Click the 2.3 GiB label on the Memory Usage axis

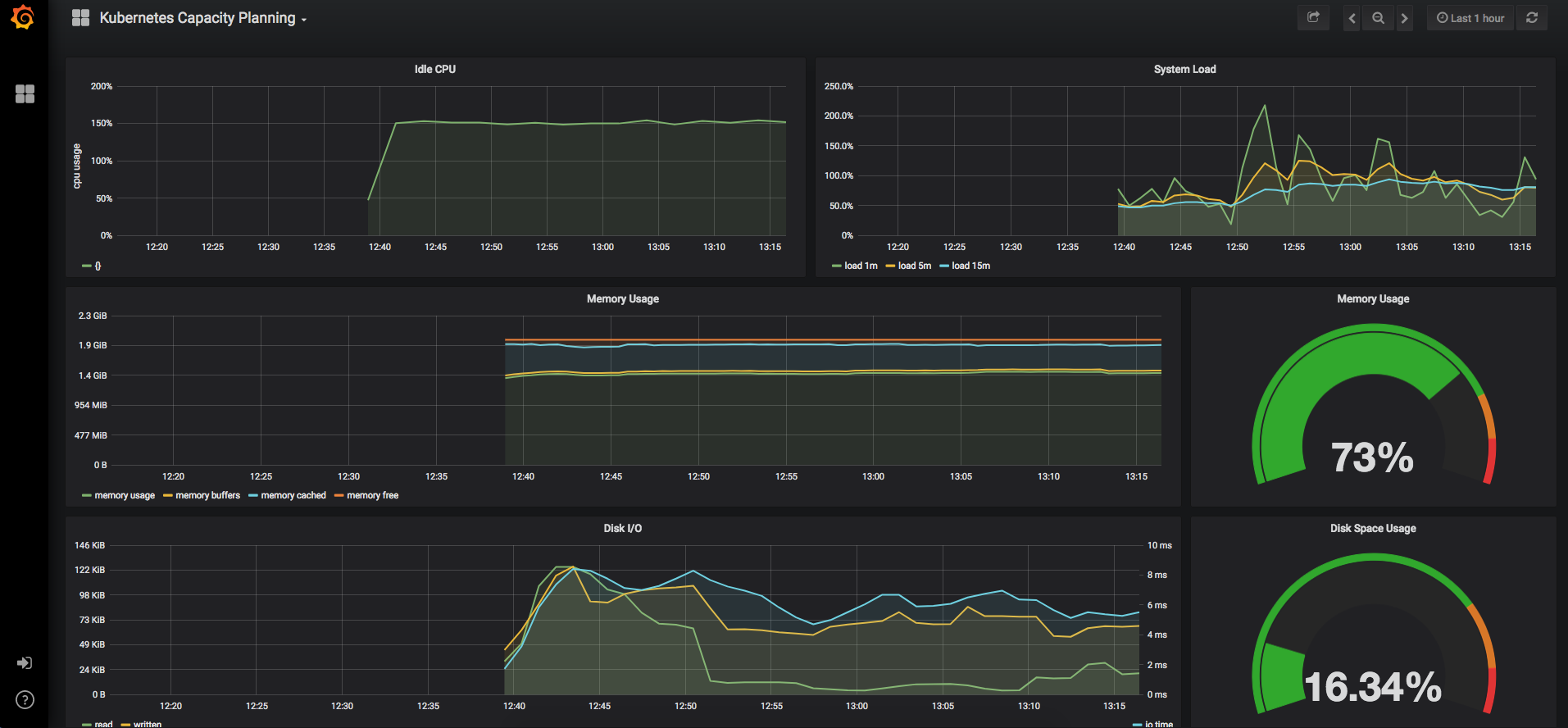pos(93,316)
